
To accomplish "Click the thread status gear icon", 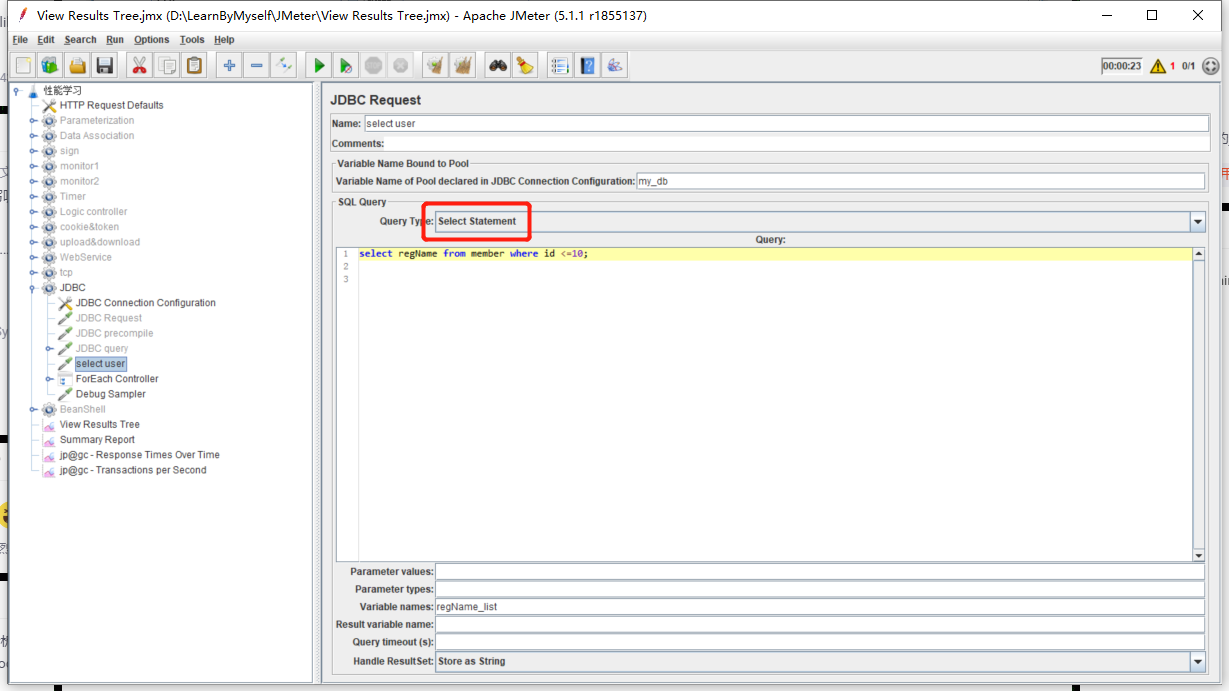I will pos(1211,66).
